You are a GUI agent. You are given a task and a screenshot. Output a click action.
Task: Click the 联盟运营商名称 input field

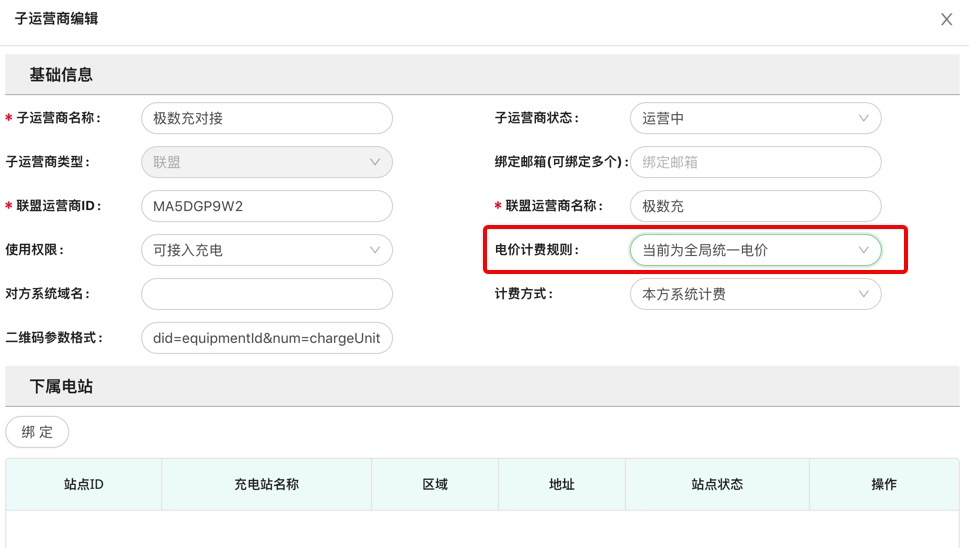click(755, 206)
